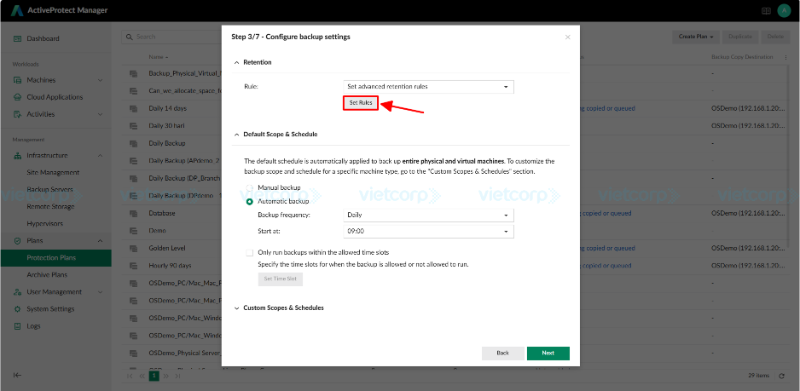Click the user avatar icon top right
The width and height of the screenshot is (800, 391).
tap(784, 11)
